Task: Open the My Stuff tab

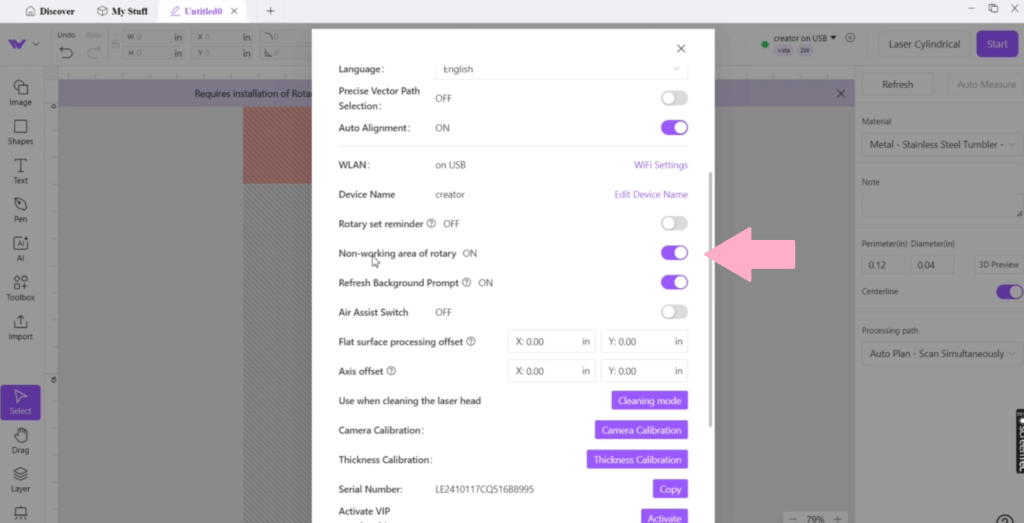Action: pyautogui.click(x=122, y=11)
